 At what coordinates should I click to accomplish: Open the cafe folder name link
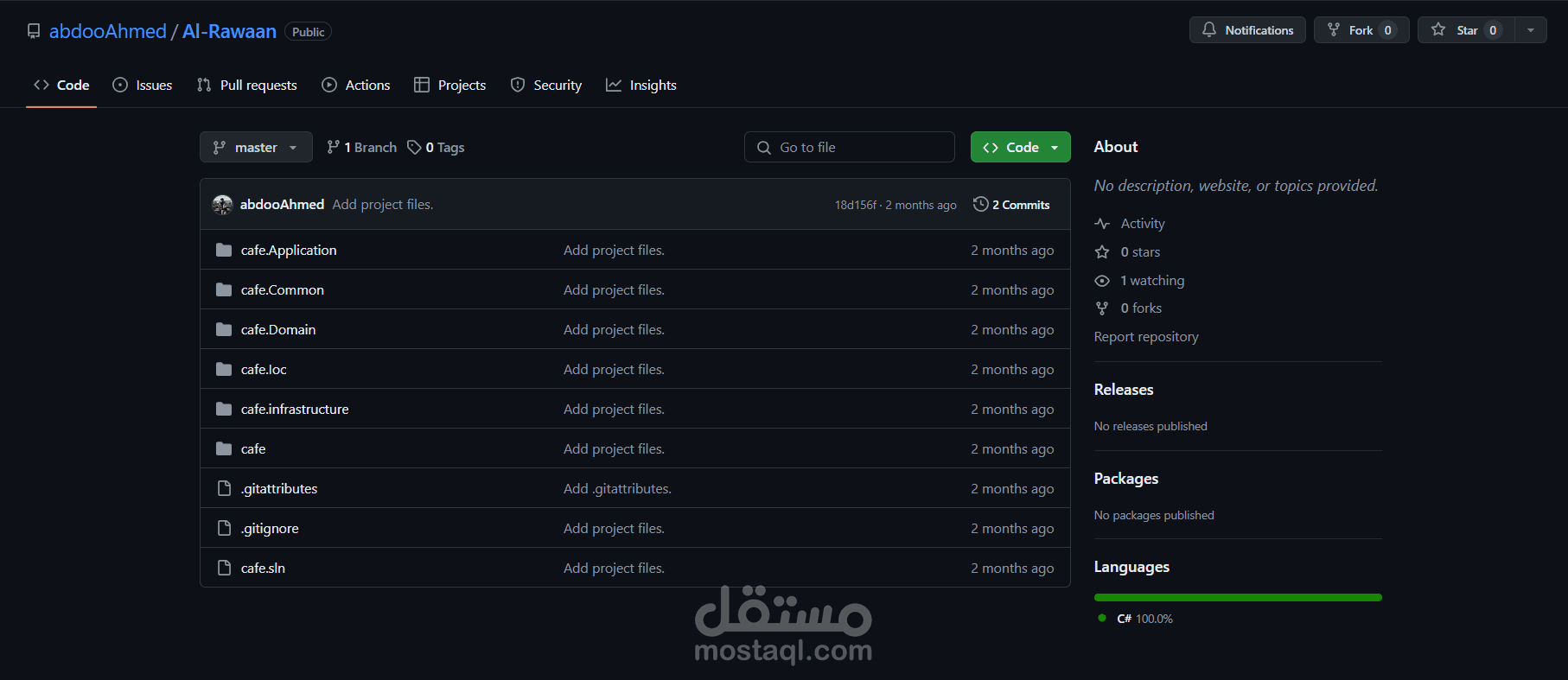253,448
